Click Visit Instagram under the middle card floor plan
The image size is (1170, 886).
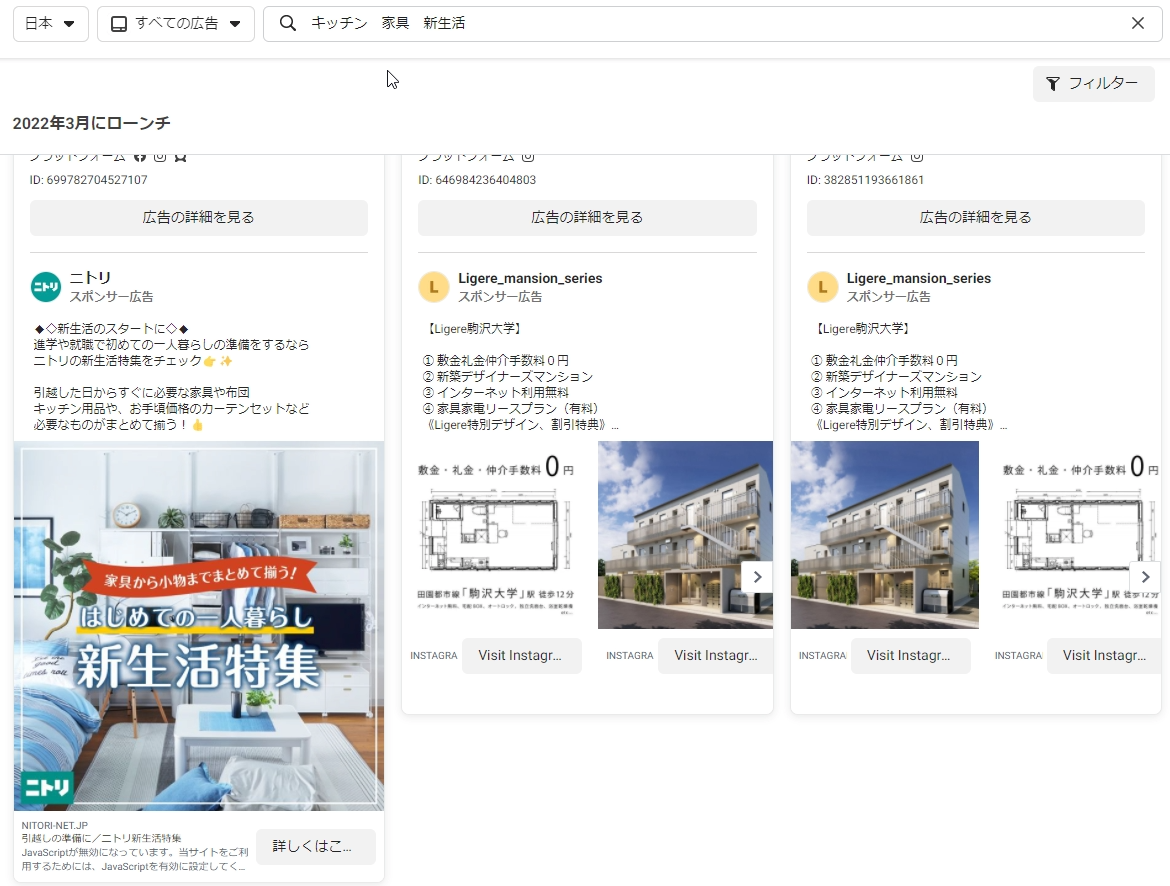[521, 656]
